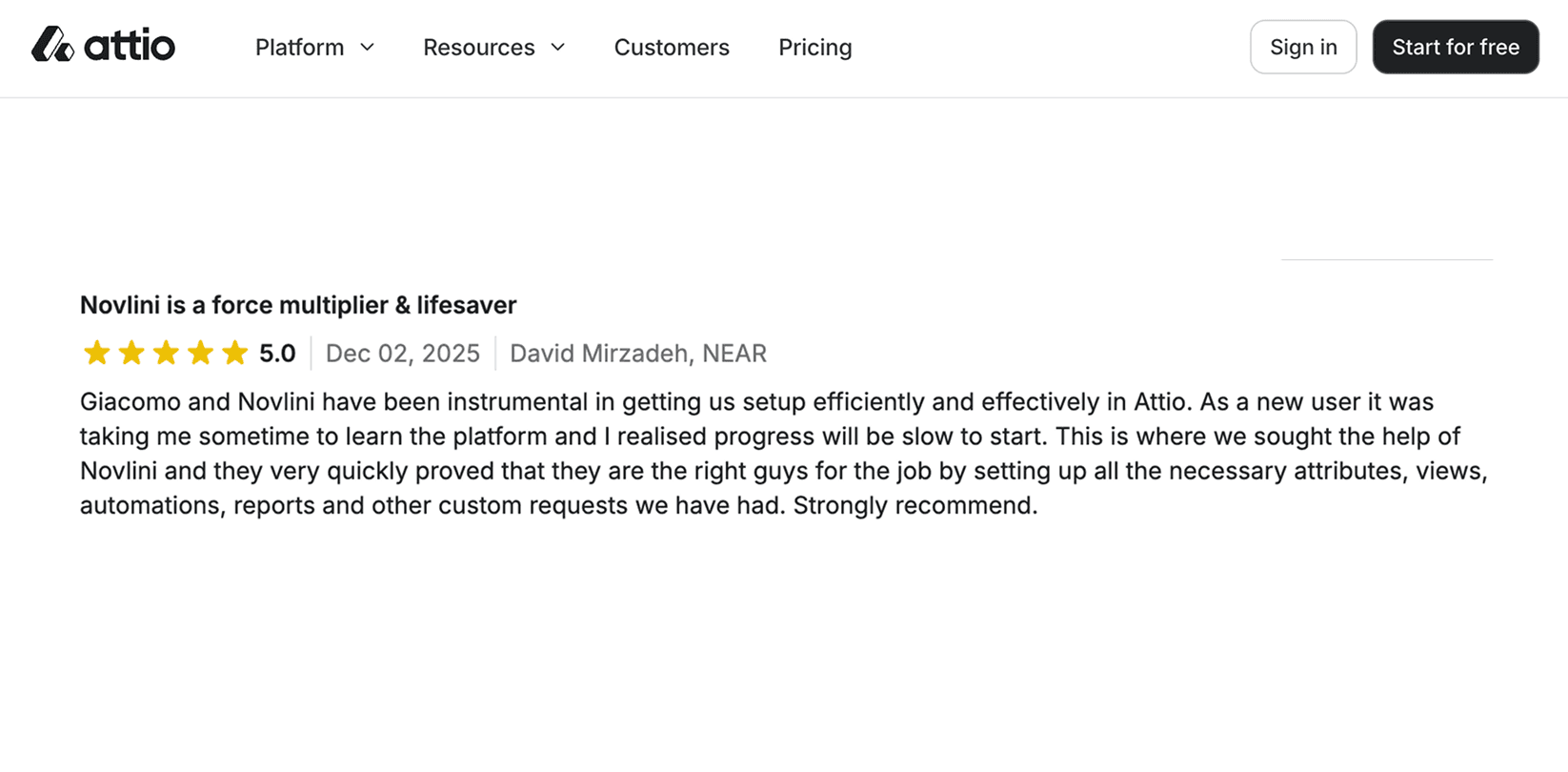
Task: Click the Start for free button
Action: pyautogui.click(x=1456, y=46)
